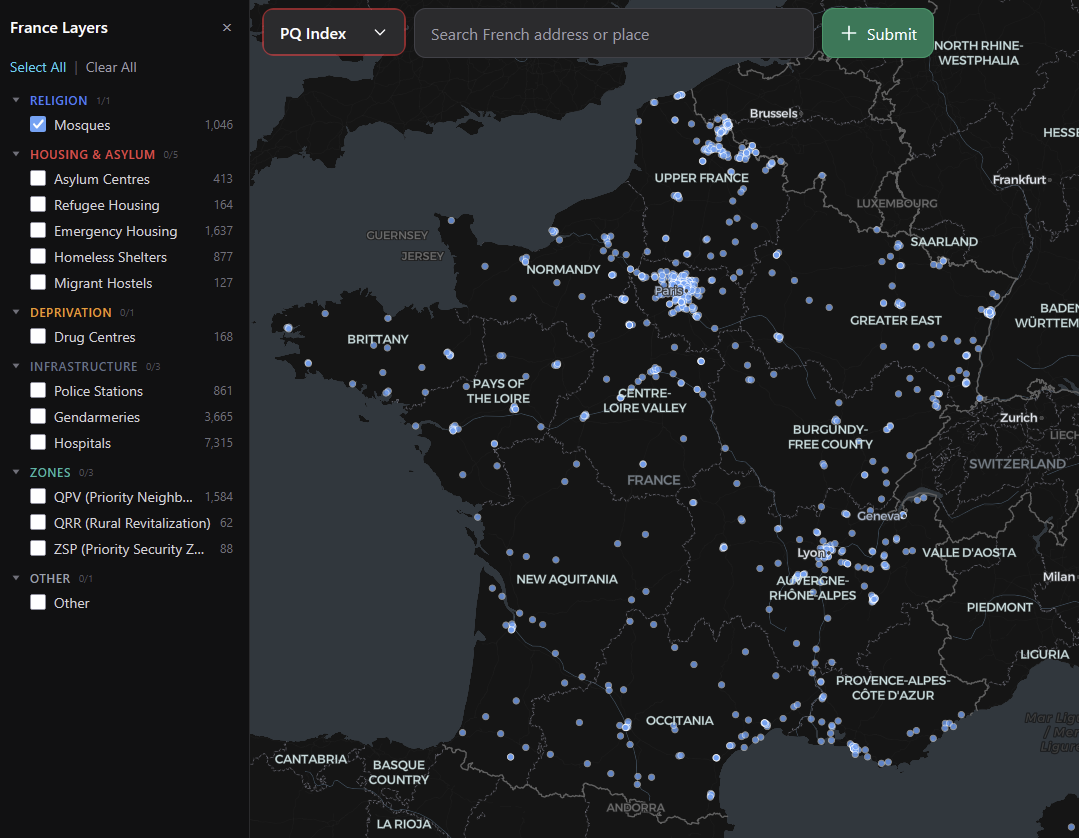Click the DEPRIVATION heading text
Image resolution: width=1079 pixels, height=838 pixels.
pyautogui.click(x=70, y=312)
